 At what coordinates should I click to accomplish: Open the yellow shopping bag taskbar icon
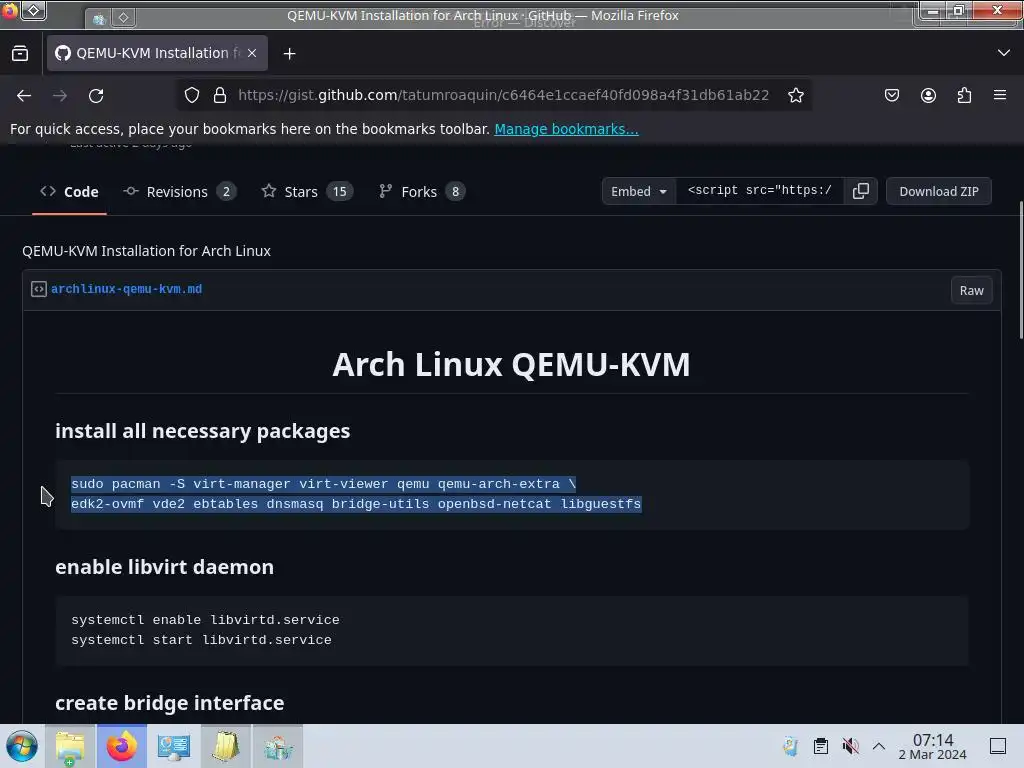tap(225, 746)
